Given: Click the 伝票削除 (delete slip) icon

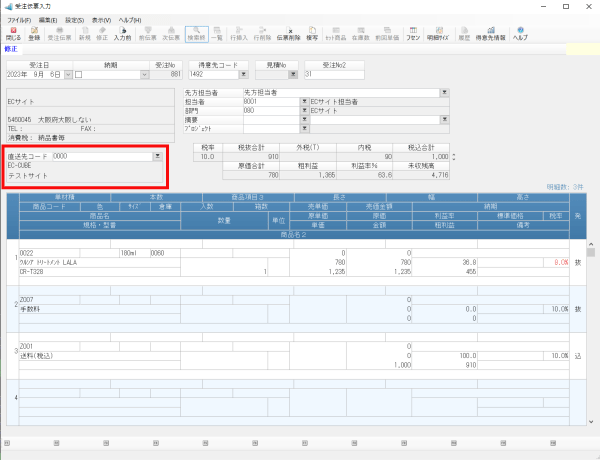Looking at the screenshot, I should pos(289,34).
